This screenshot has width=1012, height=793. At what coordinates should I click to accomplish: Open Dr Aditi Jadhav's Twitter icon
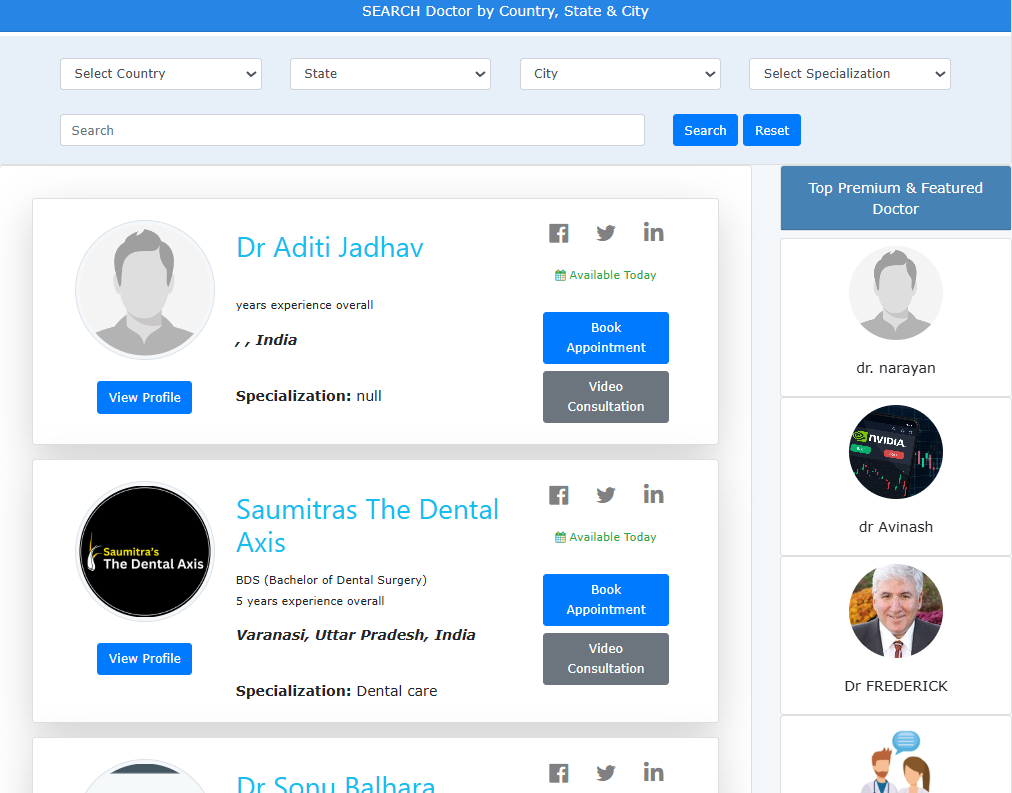click(605, 233)
